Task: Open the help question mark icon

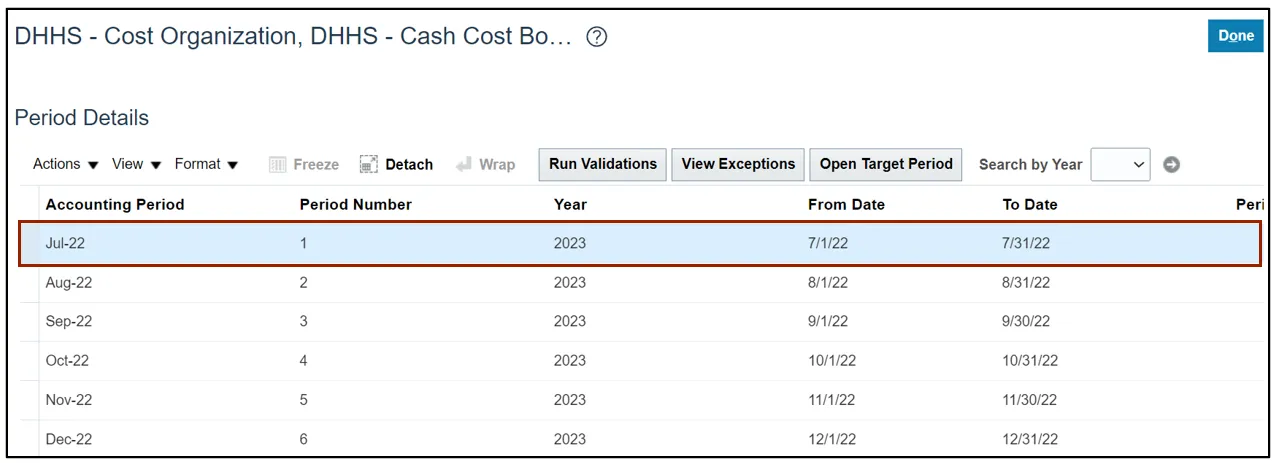Action: [597, 38]
